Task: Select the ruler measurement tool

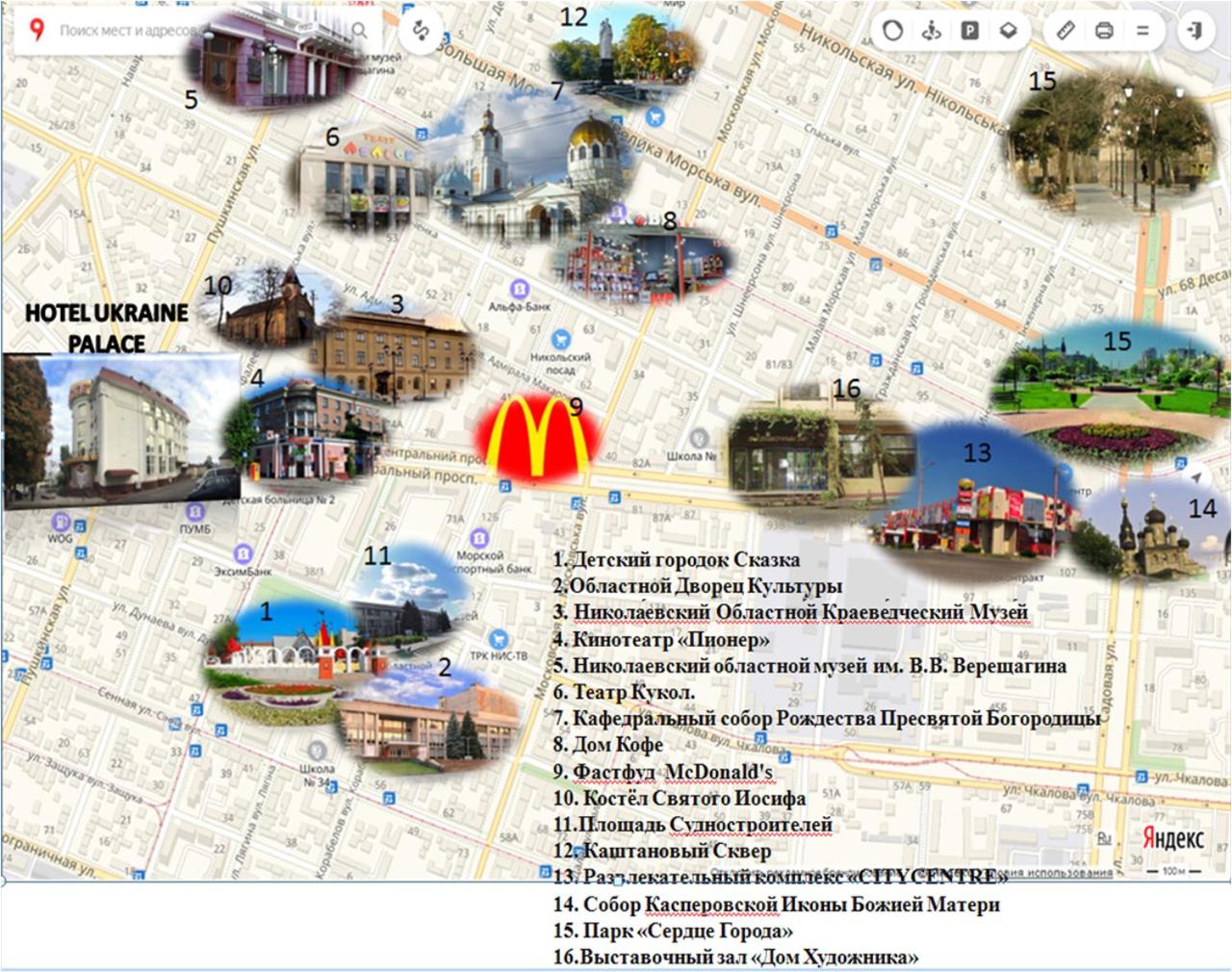Action: (x=1065, y=31)
